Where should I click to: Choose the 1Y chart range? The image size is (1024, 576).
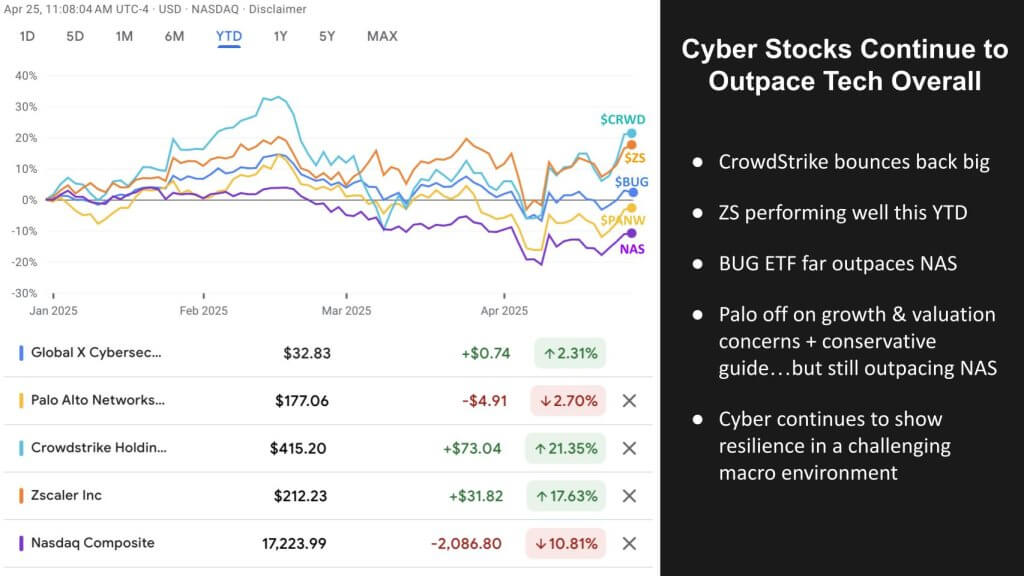point(281,36)
